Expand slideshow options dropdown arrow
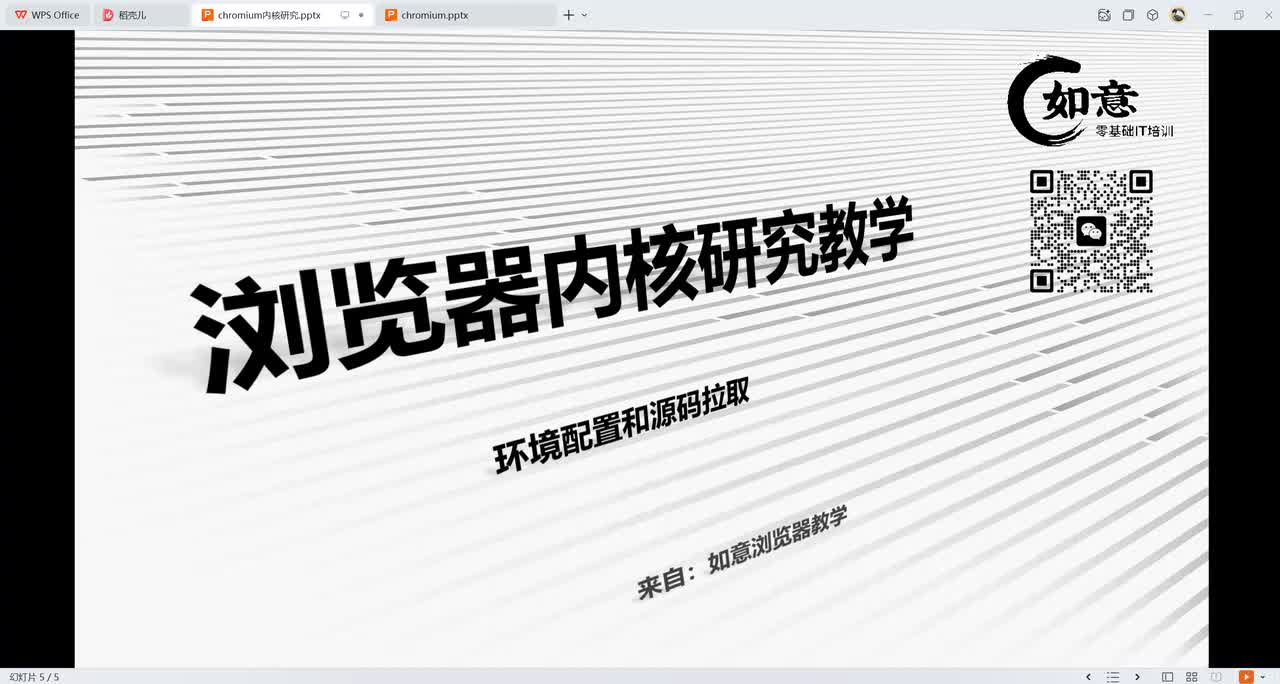This screenshot has height=684, width=1280. (x=1263, y=677)
